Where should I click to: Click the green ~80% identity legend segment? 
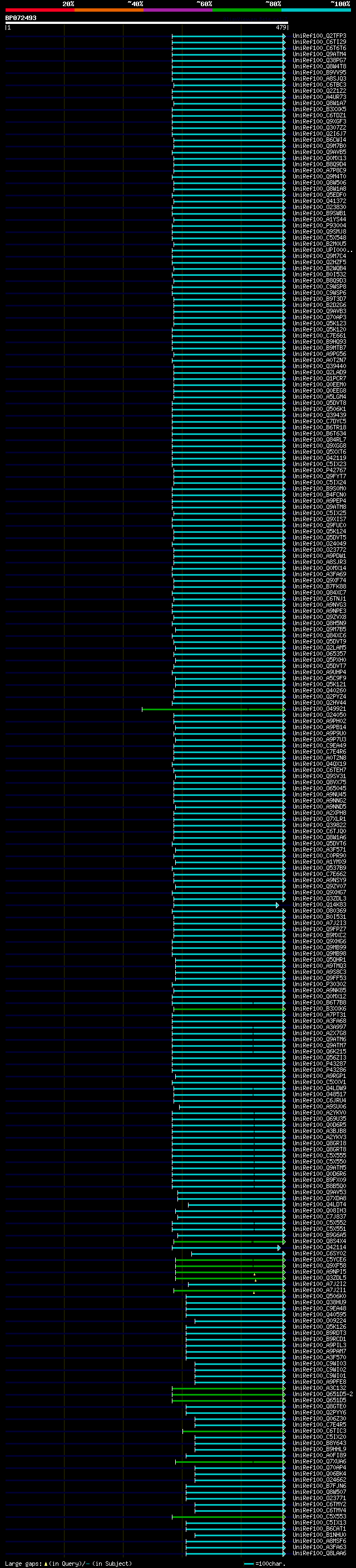coord(247,10)
